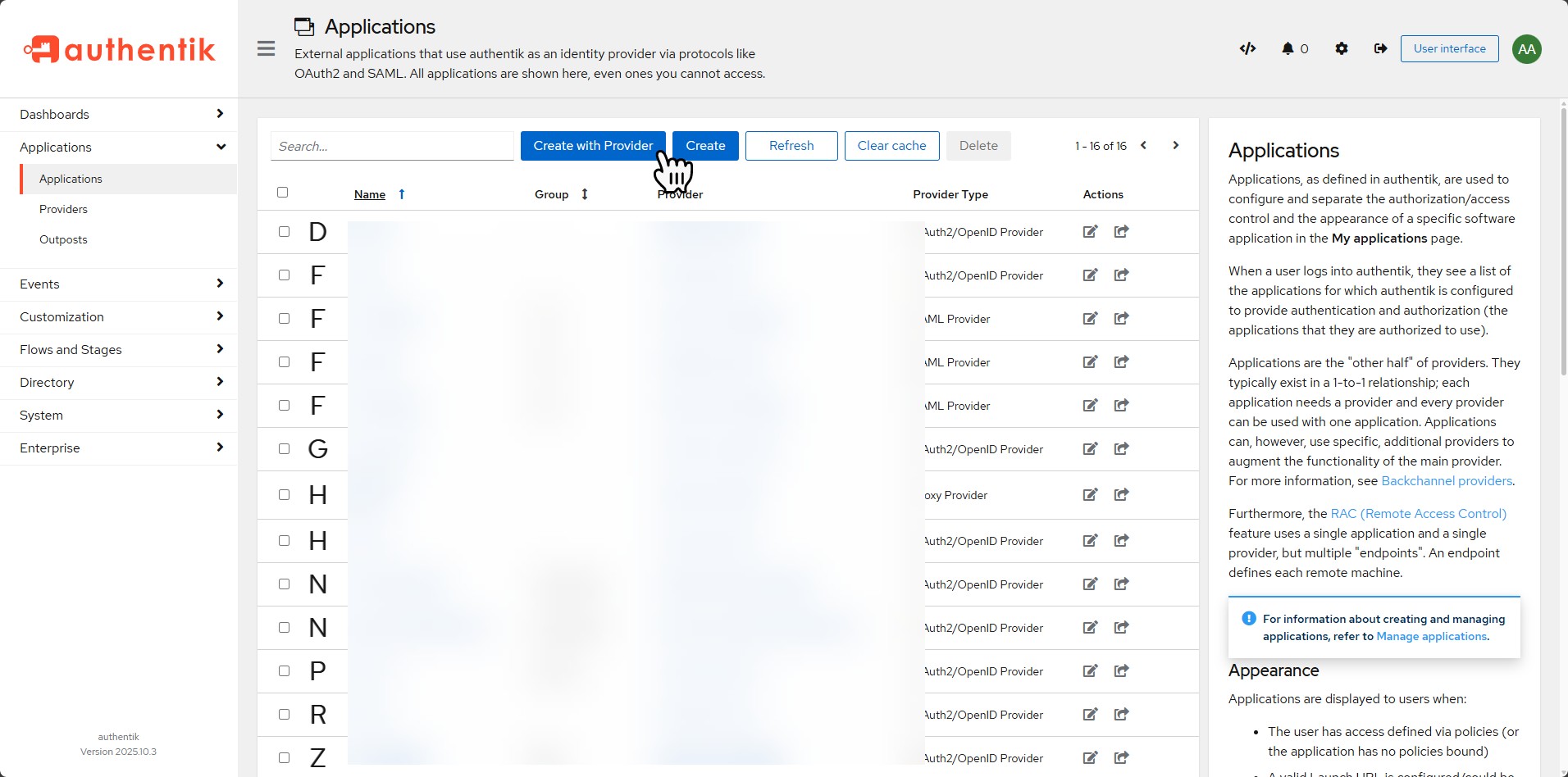Viewport: 1568px width, 777px height.
Task: Open Providers in the sidebar
Action: [x=63, y=210]
